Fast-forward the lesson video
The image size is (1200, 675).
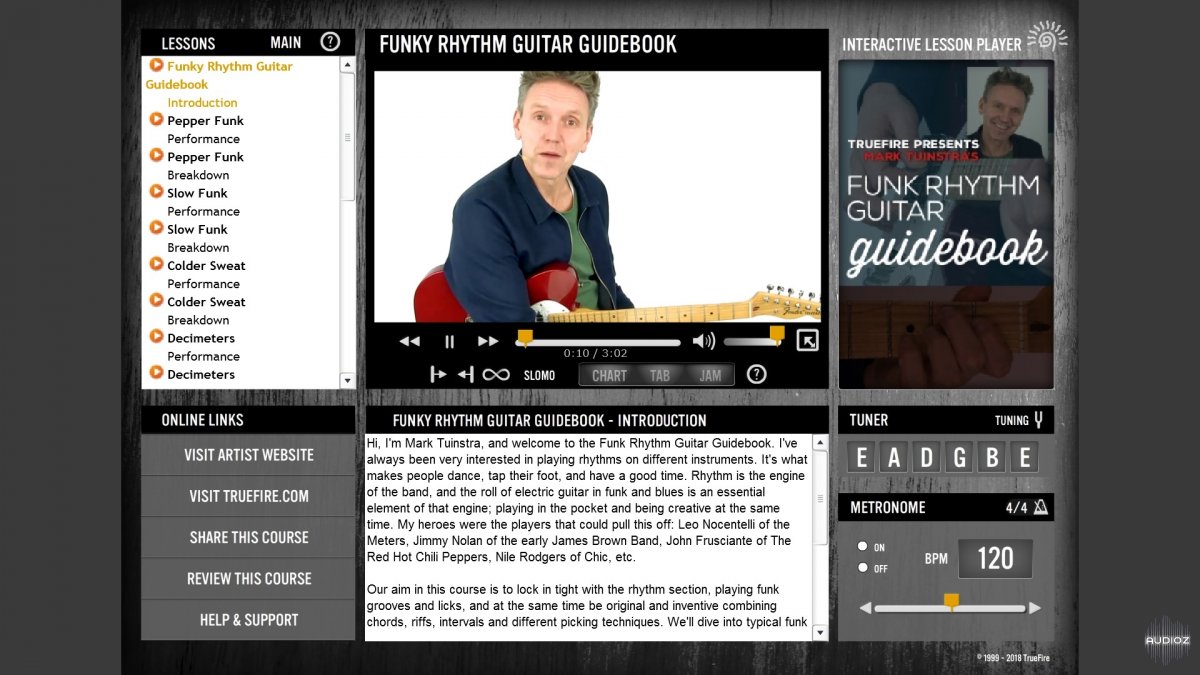click(488, 341)
